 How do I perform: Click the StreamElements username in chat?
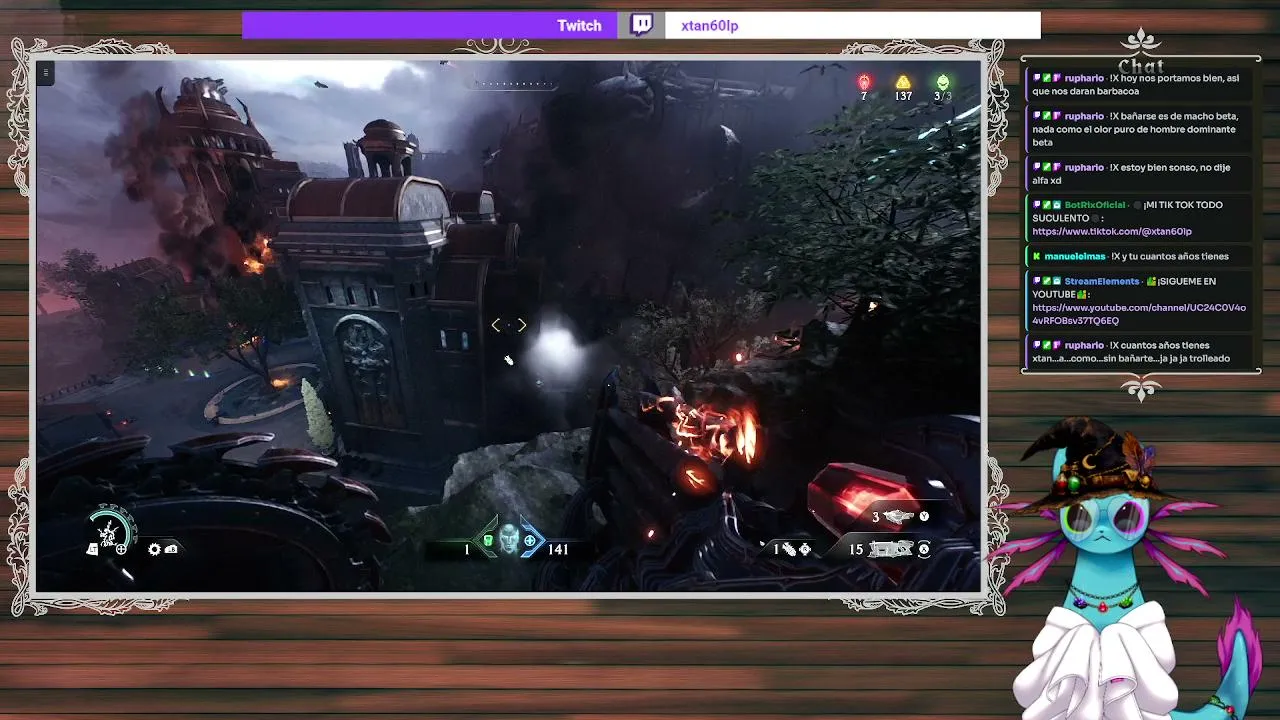tap(1101, 282)
